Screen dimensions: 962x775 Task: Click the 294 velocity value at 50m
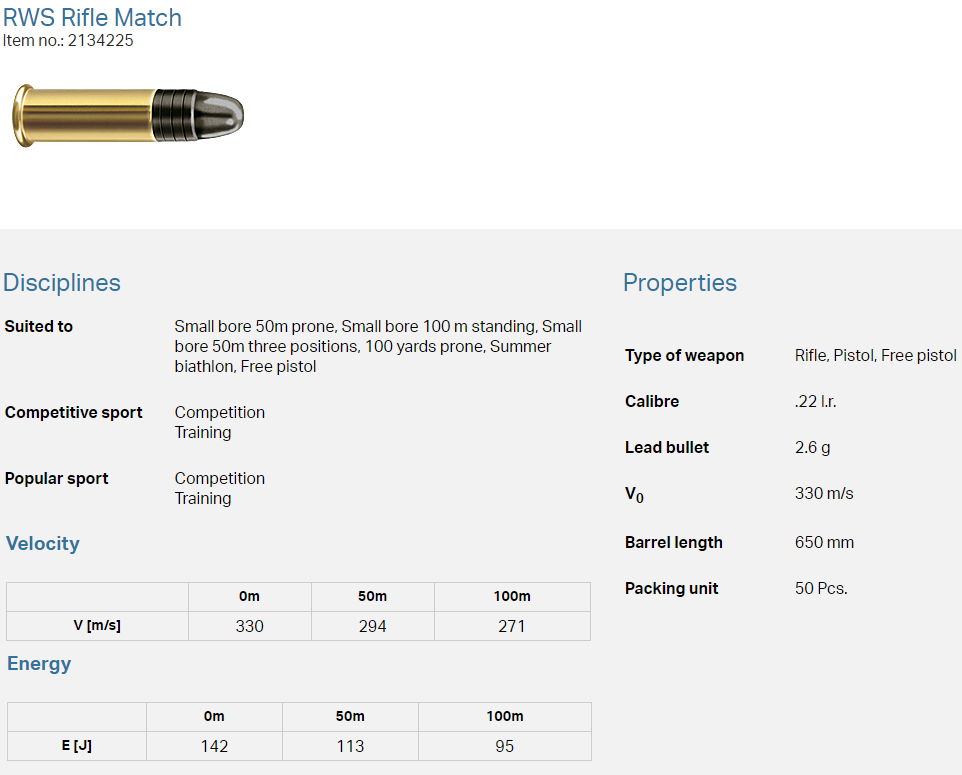372,626
